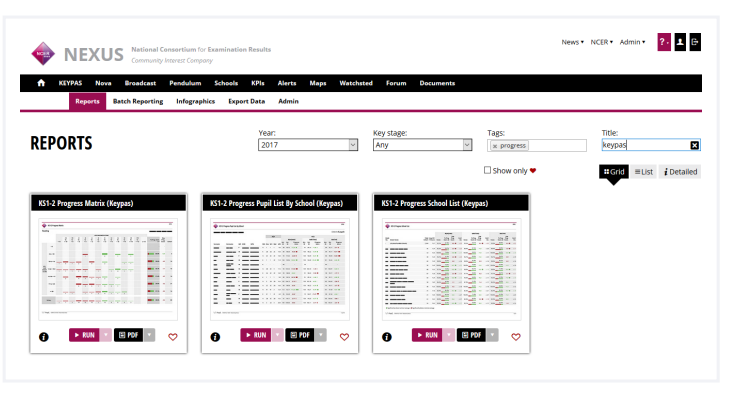Screen dimensions: 734x399
Task: Clear the Title search field
Action: point(695,145)
